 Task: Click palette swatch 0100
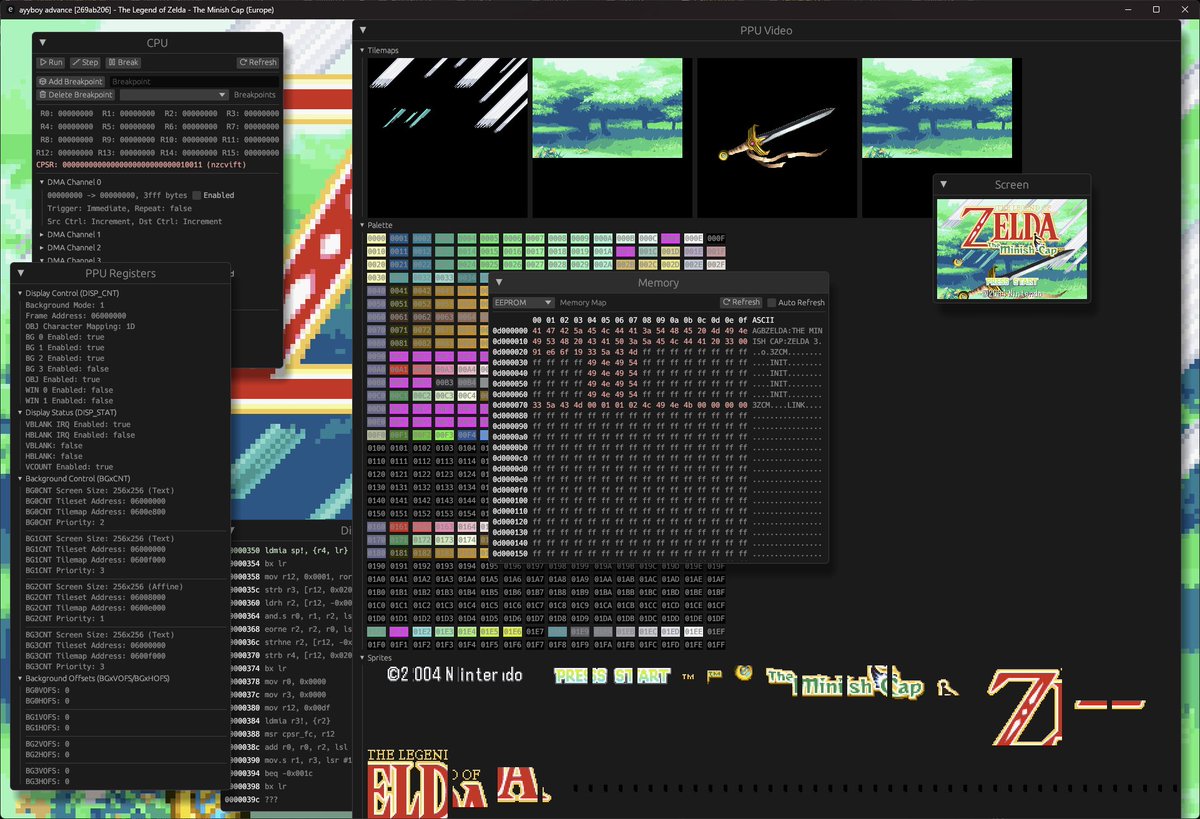[x=377, y=448]
